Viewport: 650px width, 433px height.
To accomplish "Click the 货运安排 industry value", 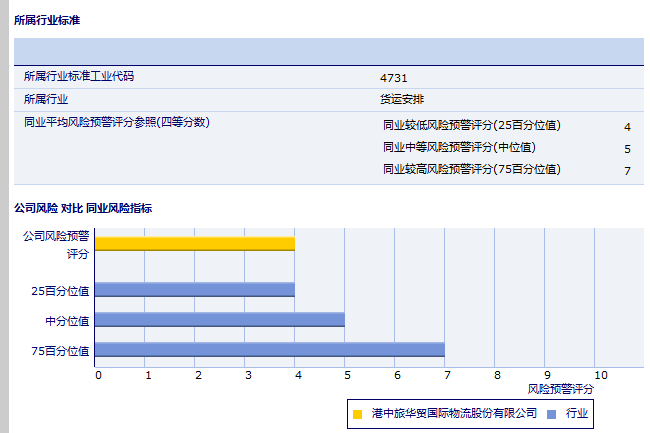I will 401,98.
